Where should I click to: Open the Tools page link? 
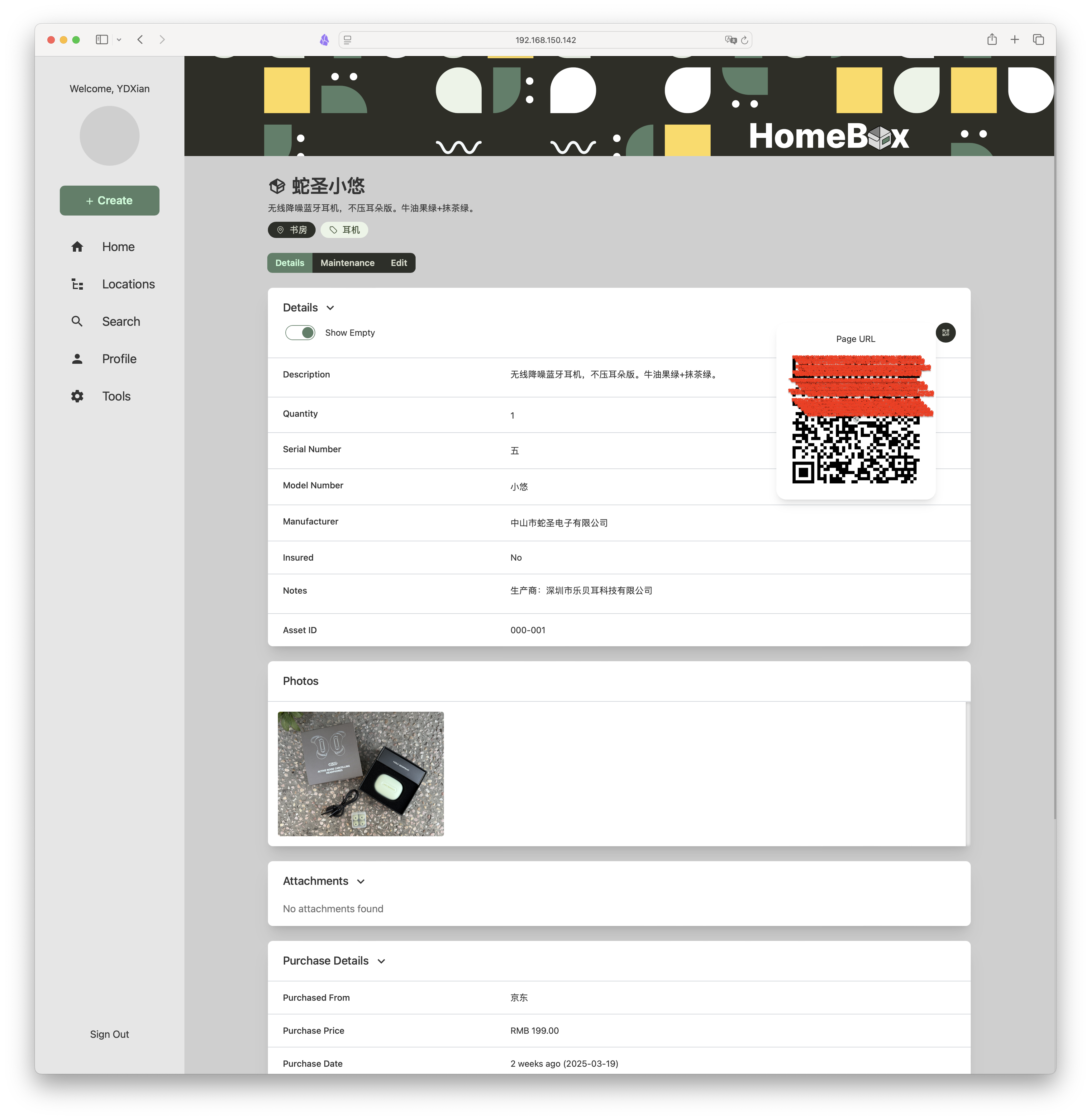point(116,396)
